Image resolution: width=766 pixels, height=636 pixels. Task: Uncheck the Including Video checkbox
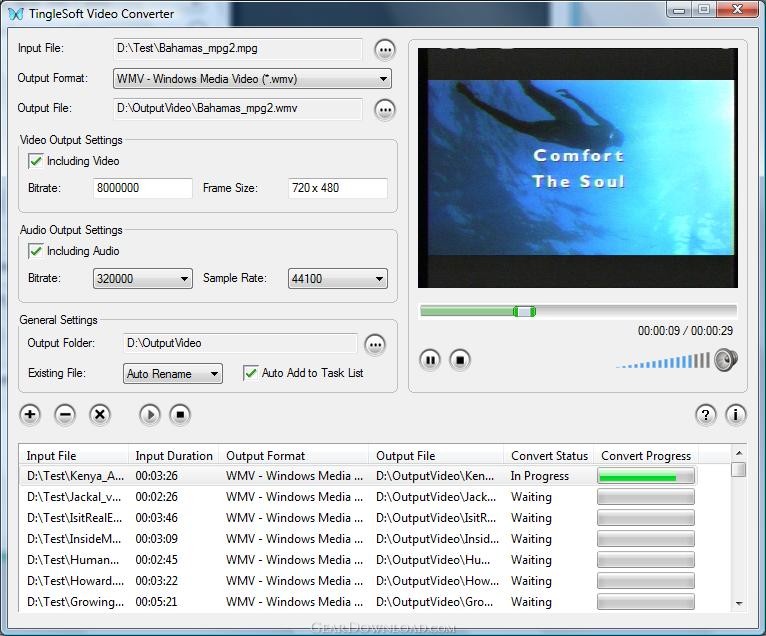click(x=36, y=161)
